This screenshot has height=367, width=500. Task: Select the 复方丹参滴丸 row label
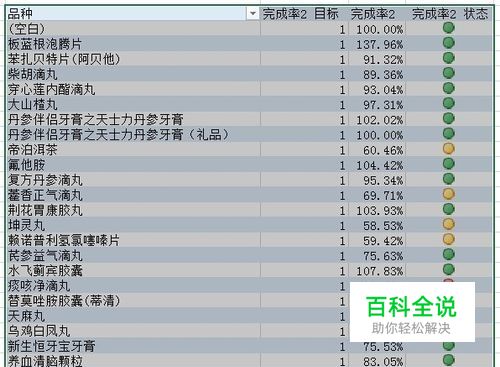[x=45, y=180]
